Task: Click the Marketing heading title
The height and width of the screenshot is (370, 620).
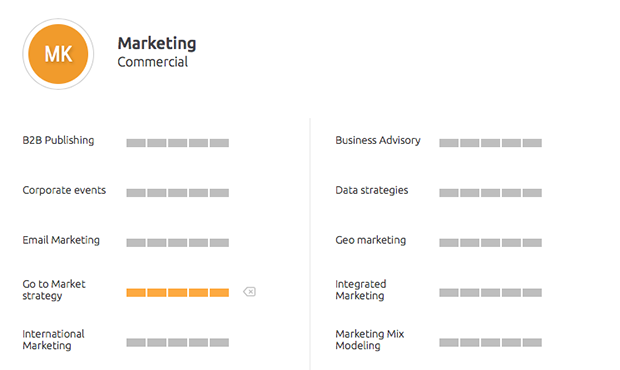Action: click(x=157, y=43)
